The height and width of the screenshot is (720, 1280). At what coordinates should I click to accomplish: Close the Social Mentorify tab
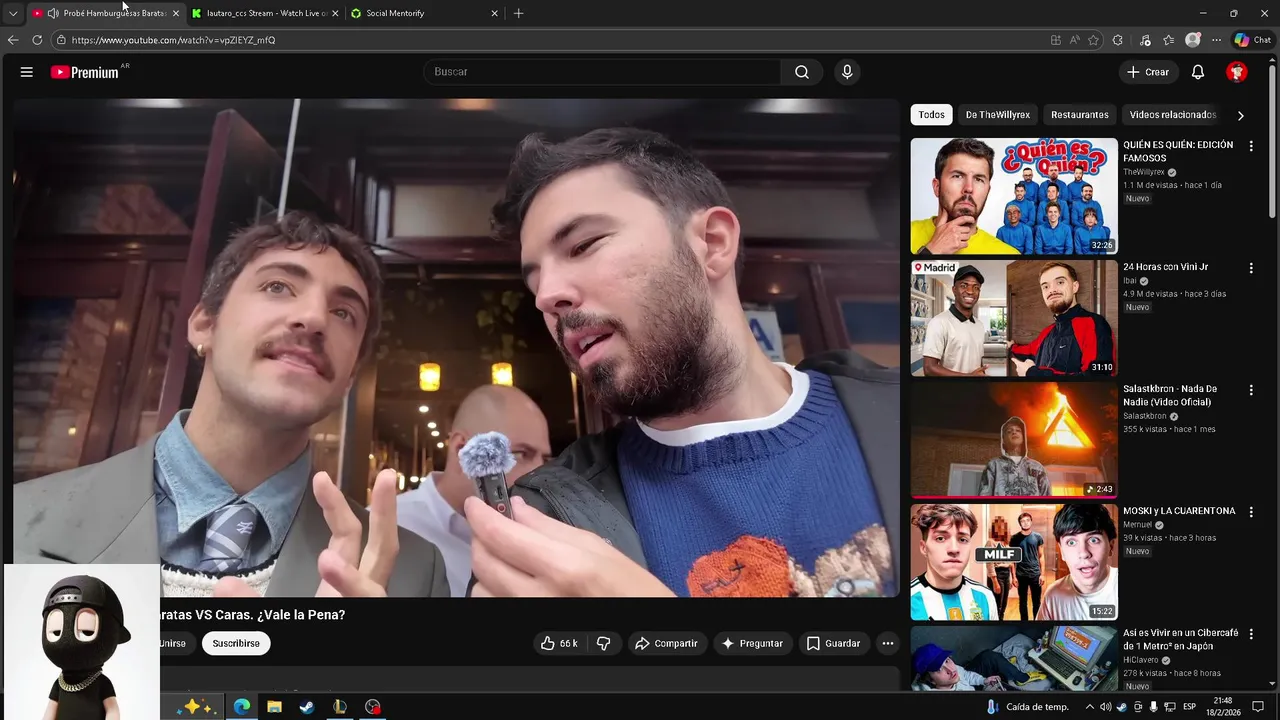click(494, 13)
